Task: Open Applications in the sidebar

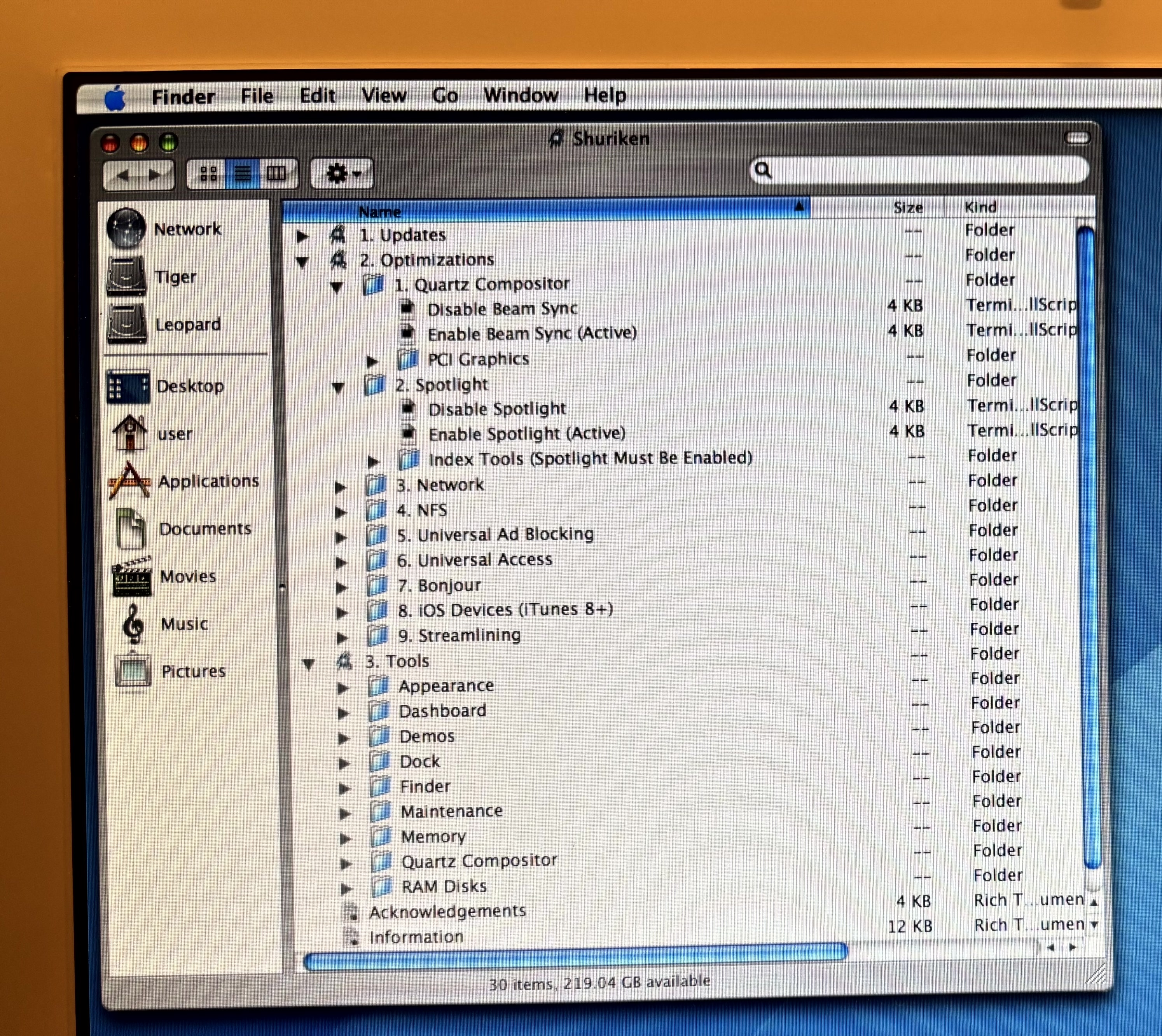Action: click(208, 481)
